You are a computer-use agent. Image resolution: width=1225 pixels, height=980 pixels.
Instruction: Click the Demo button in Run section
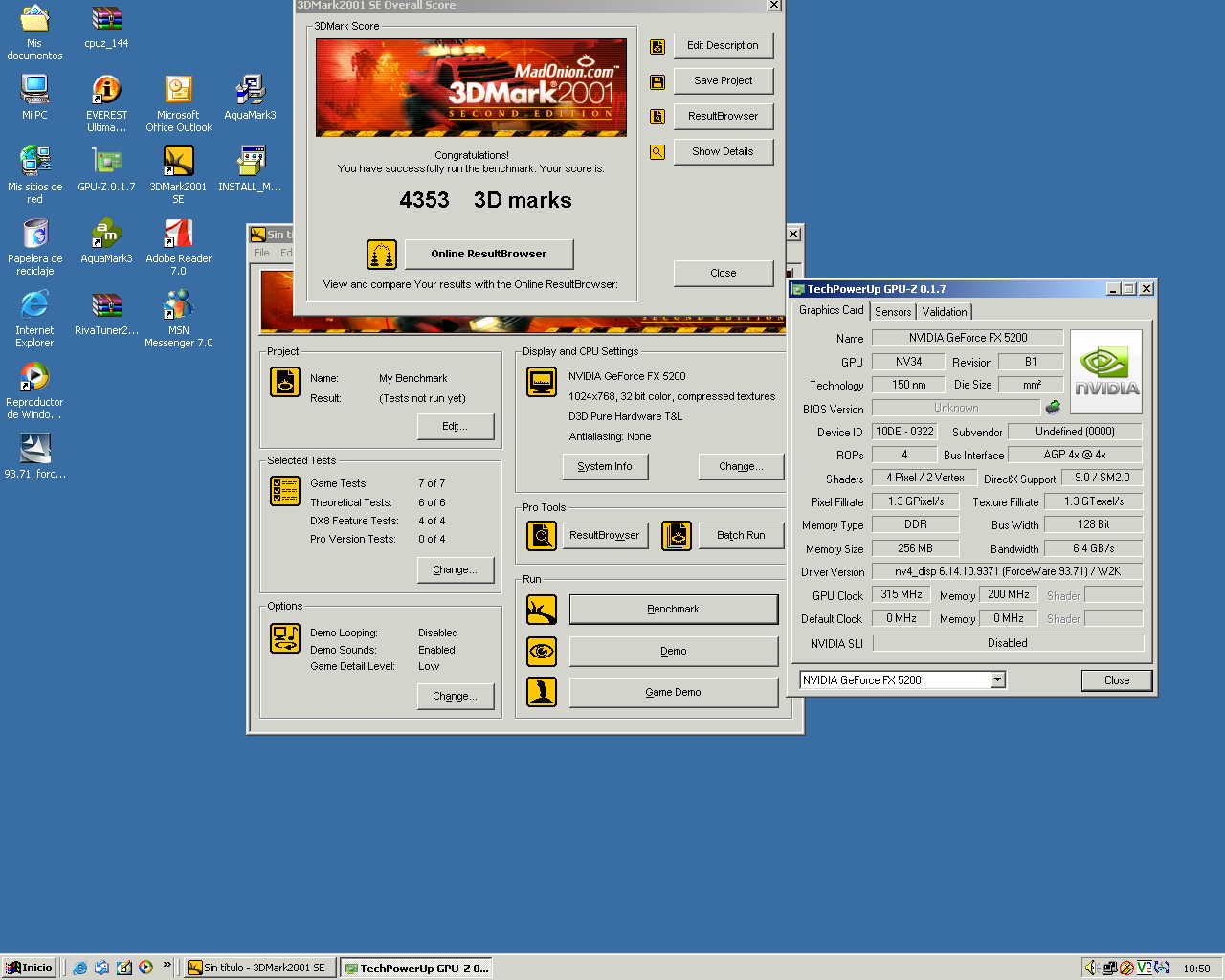coord(673,651)
